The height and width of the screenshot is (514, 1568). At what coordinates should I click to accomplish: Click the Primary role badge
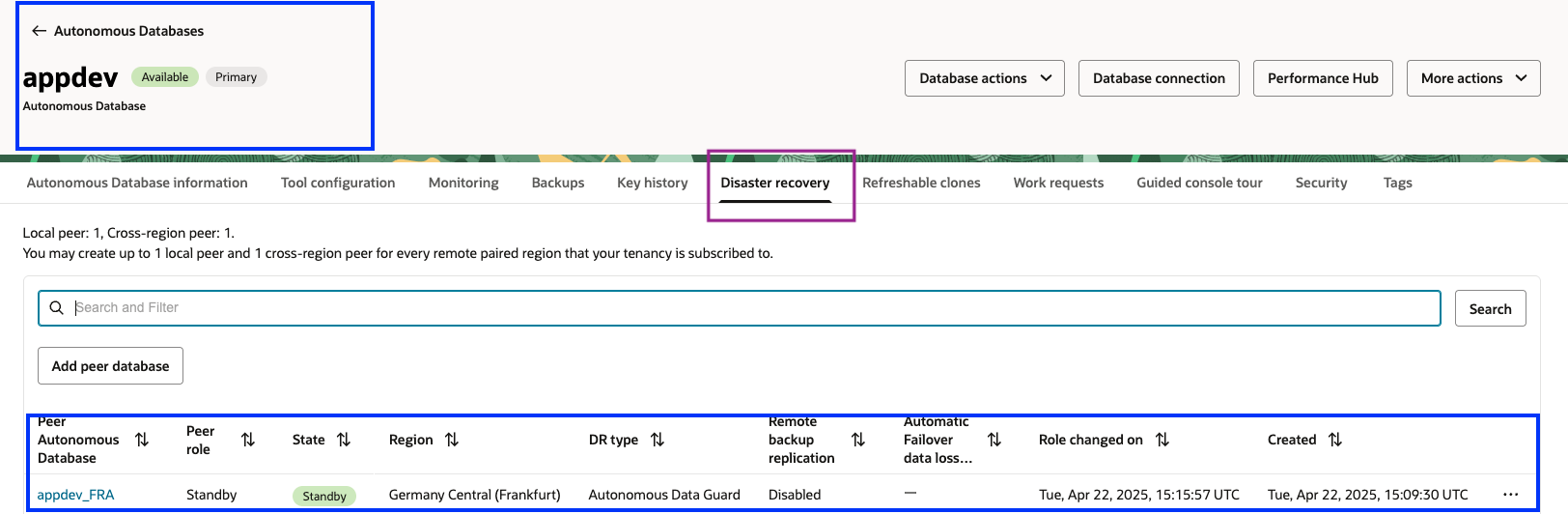coord(236,77)
